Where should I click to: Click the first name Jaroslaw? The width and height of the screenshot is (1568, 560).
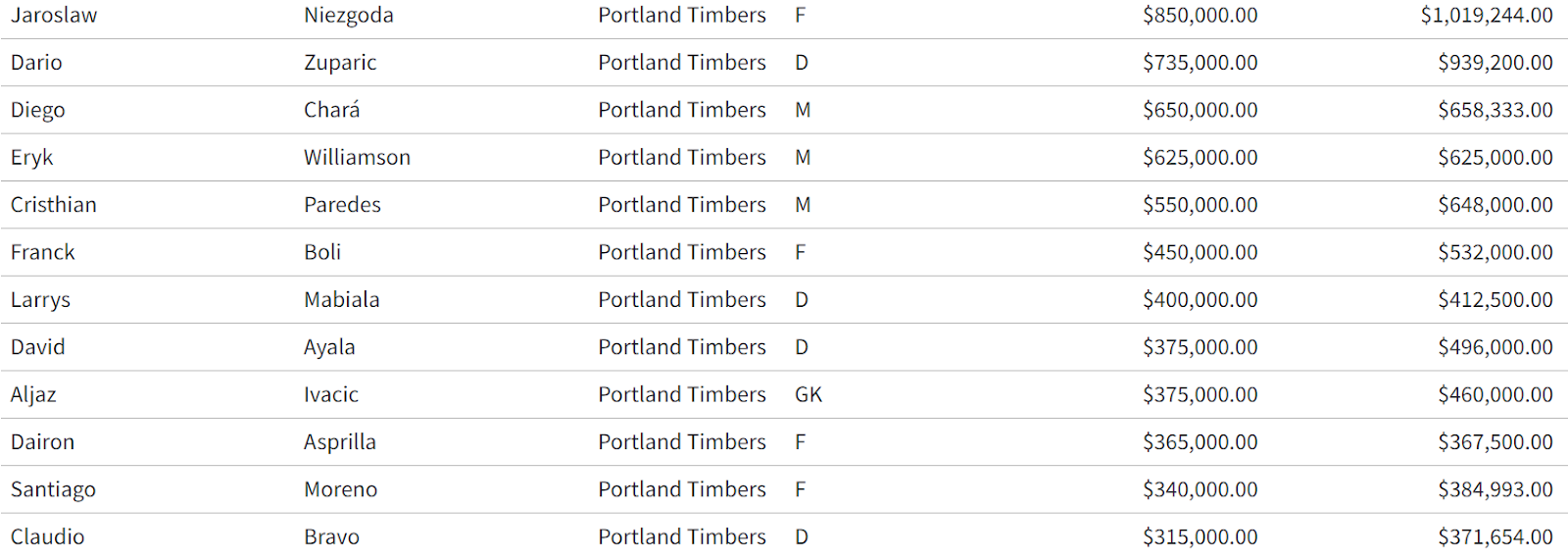click(54, 16)
